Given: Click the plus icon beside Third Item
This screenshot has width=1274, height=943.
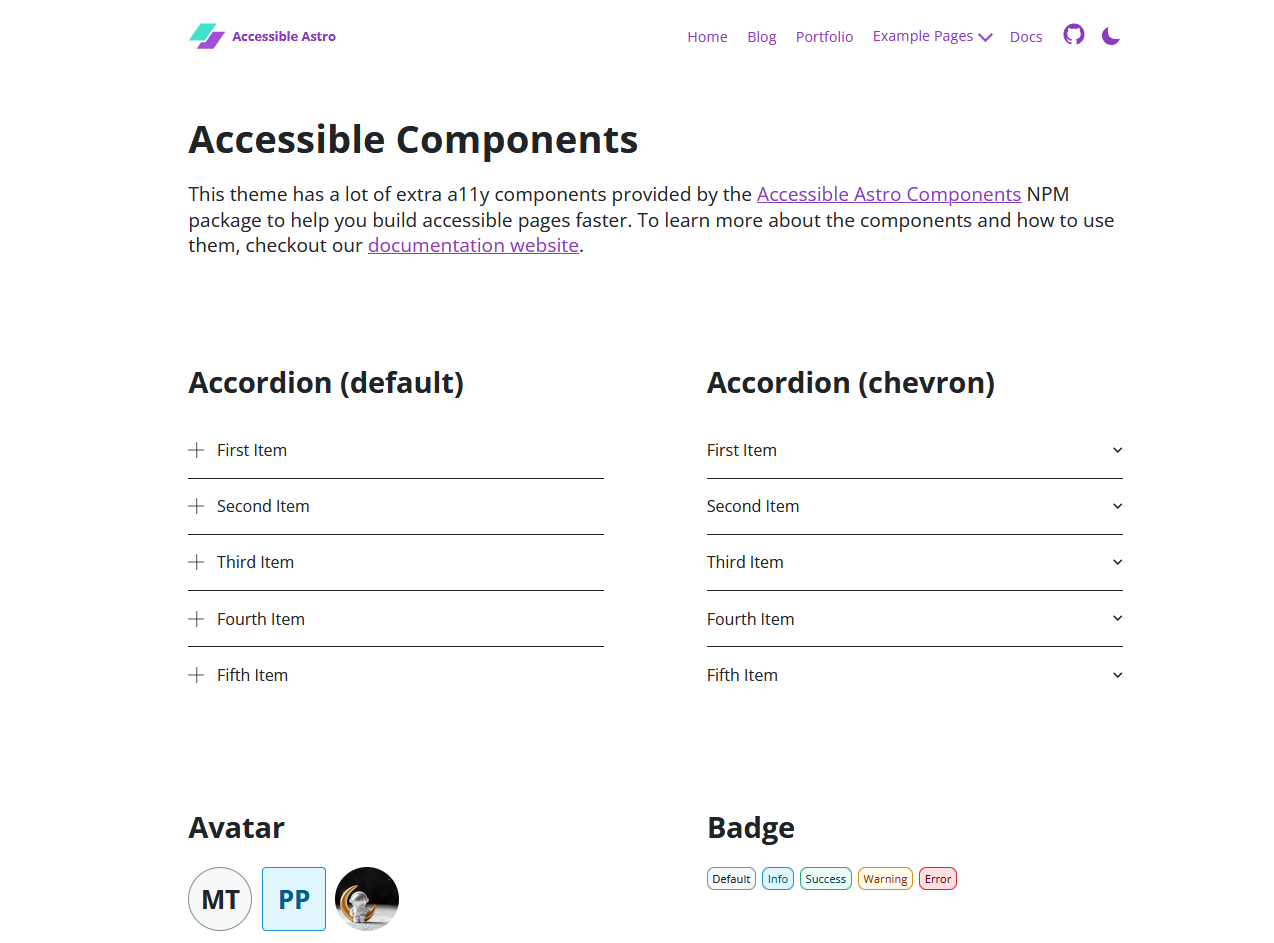Looking at the screenshot, I should pos(195,562).
